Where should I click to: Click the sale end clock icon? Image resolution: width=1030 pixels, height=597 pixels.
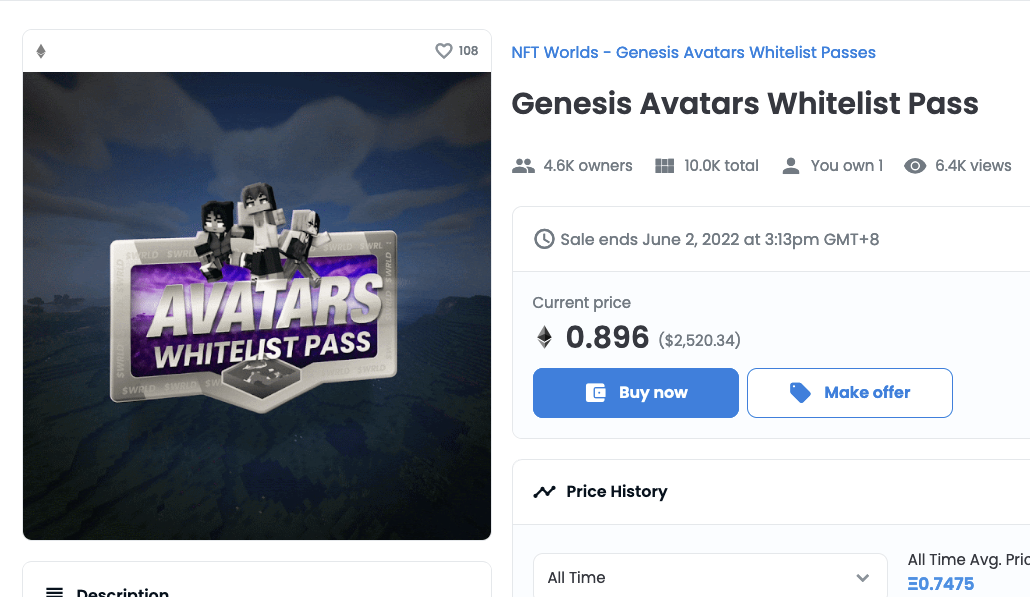(x=544, y=239)
